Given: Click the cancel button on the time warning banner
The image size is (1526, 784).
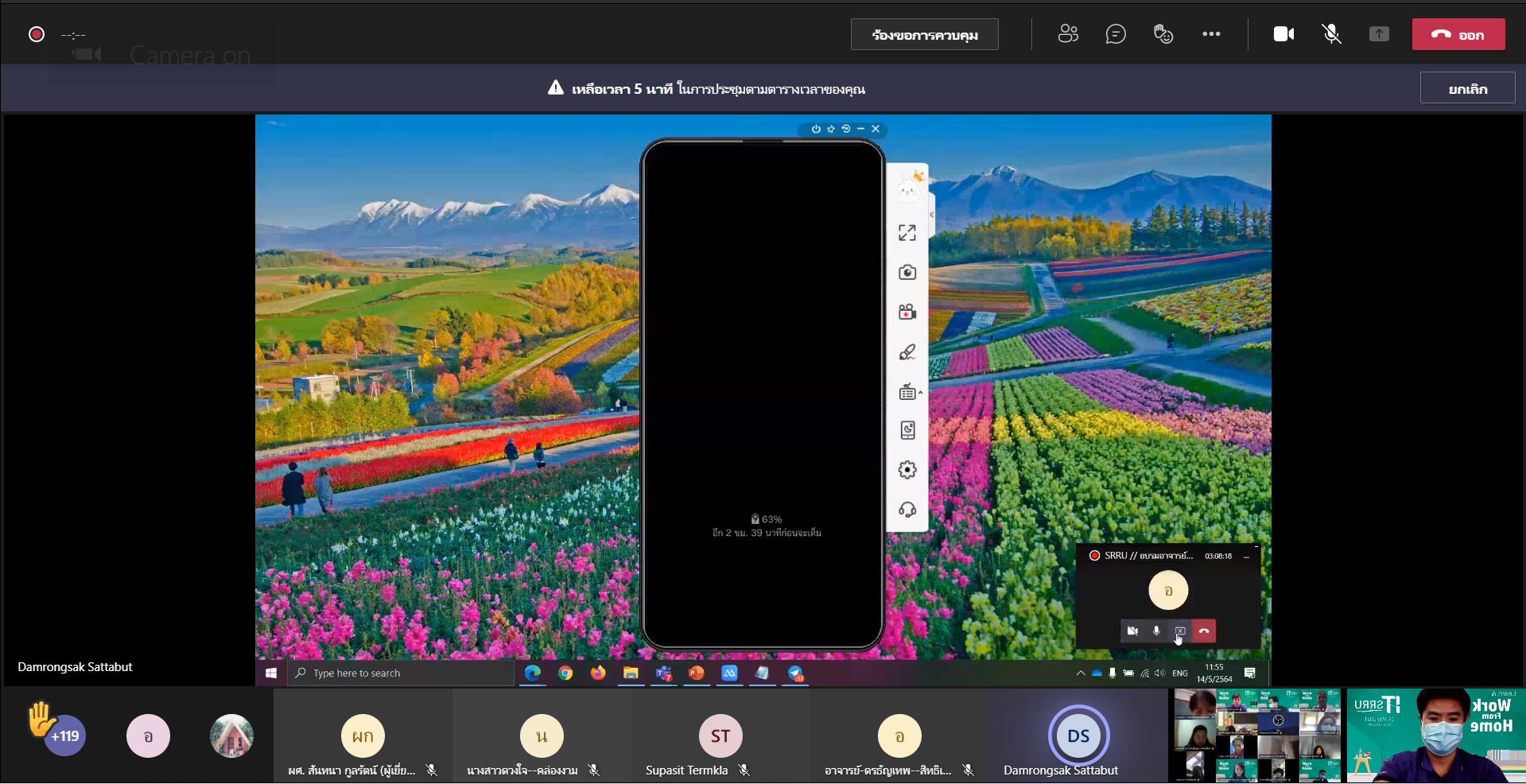Looking at the screenshot, I should (1467, 88).
